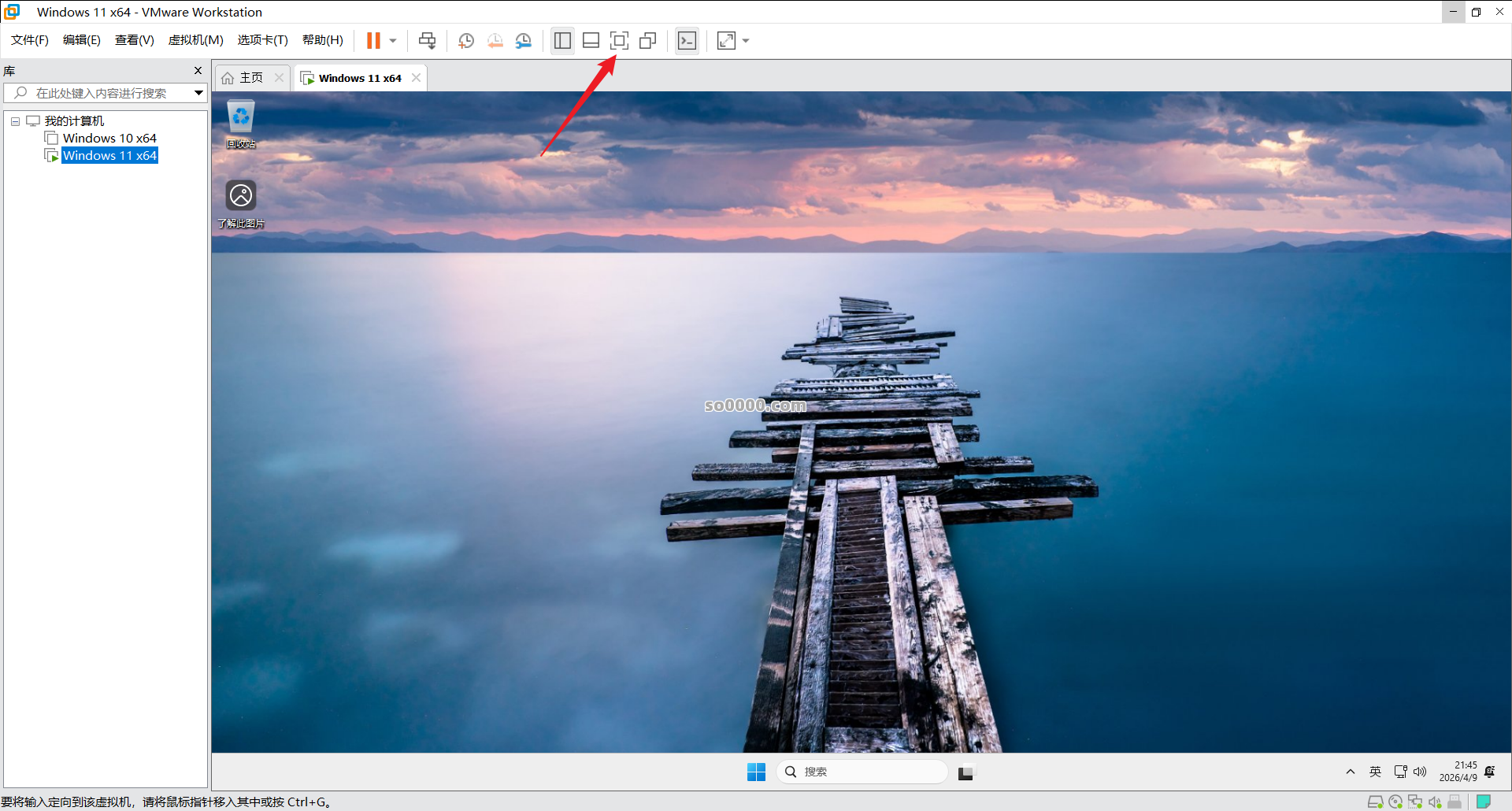Take a snapshot of the virtual machine
This screenshot has width=1512, height=811.
pos(466,41)
